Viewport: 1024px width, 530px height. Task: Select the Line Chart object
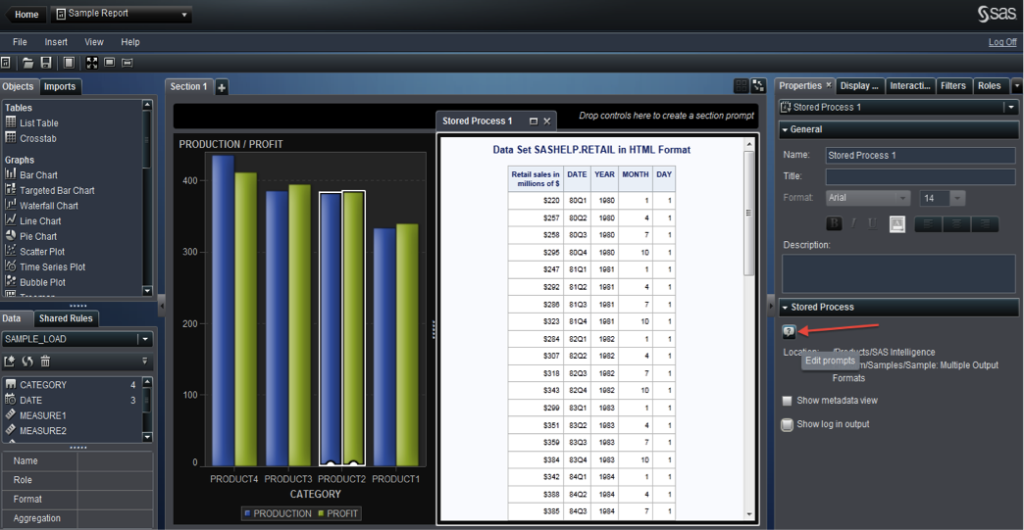coord(33,221)
